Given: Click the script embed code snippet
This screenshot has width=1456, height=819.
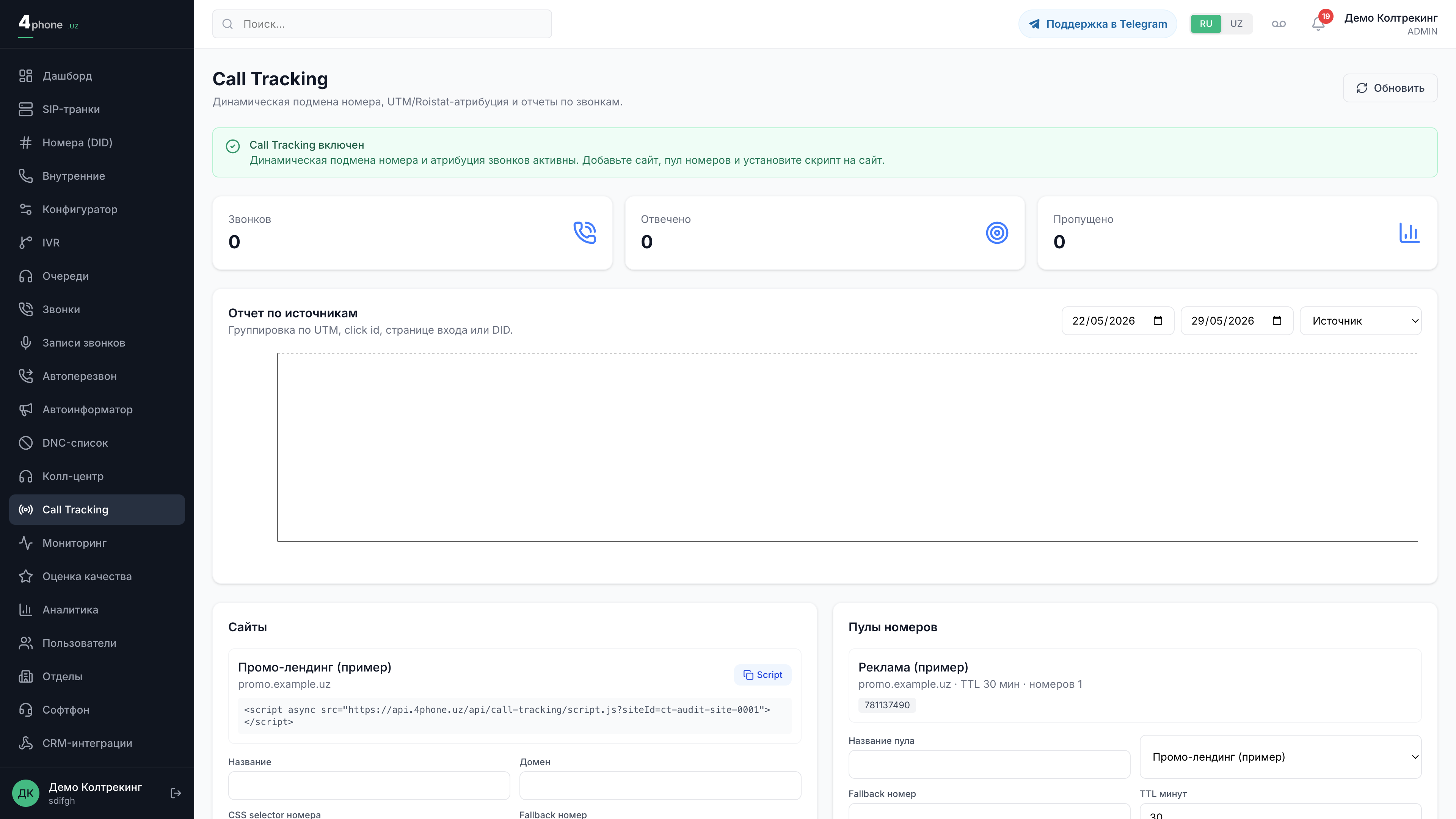Looking at the screenshot, I should pyautogui.click(x=515, y=715).
